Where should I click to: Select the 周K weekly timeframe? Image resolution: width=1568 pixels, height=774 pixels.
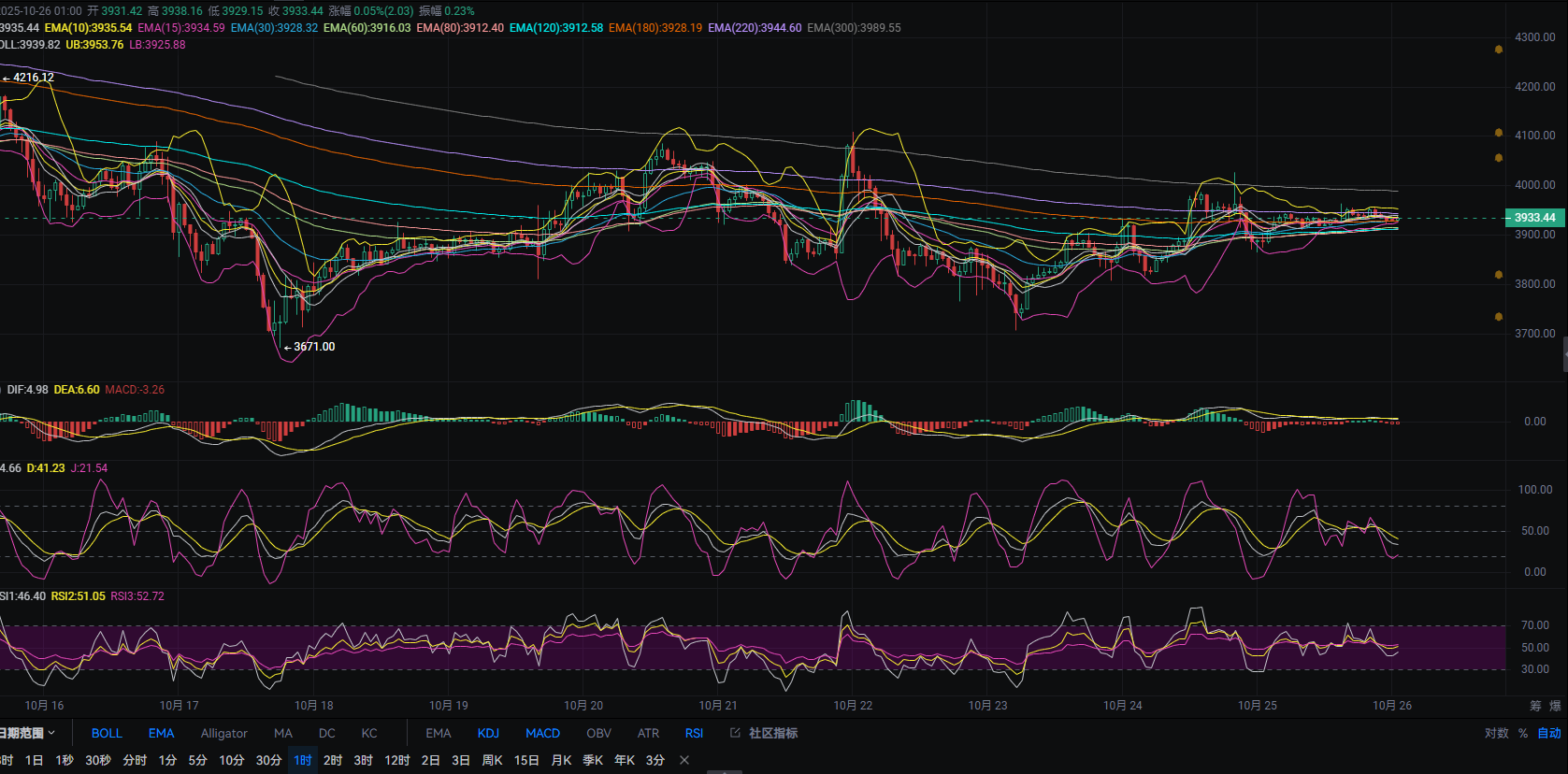[x=492, y=760]
